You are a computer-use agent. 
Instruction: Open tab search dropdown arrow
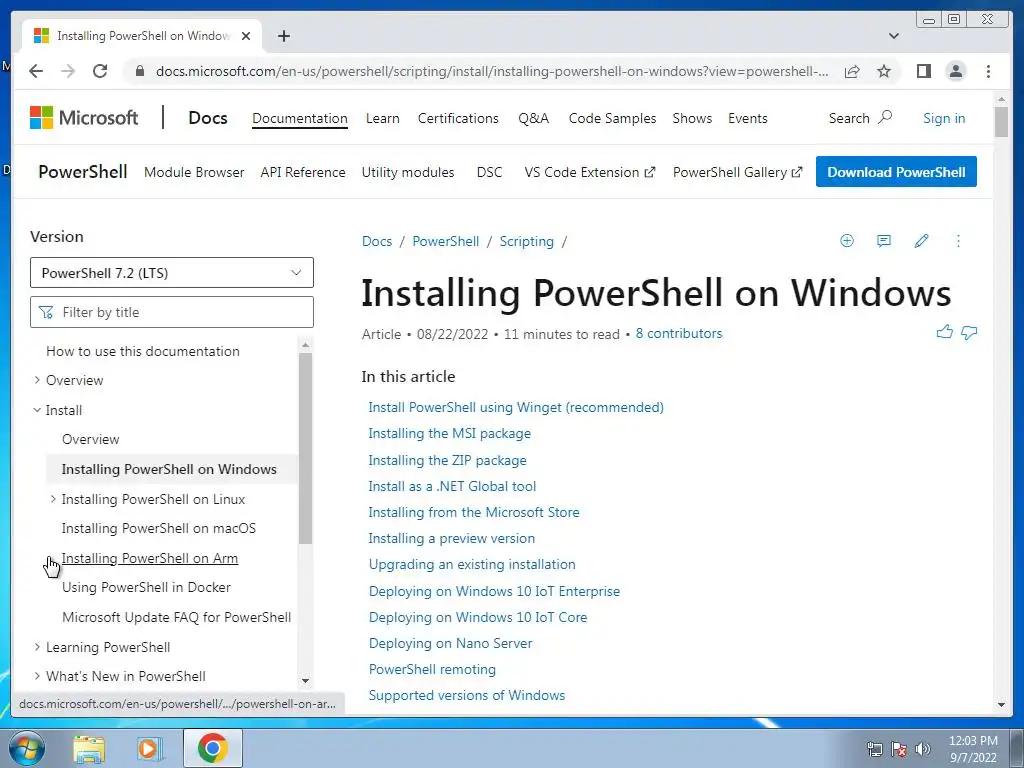894,36
